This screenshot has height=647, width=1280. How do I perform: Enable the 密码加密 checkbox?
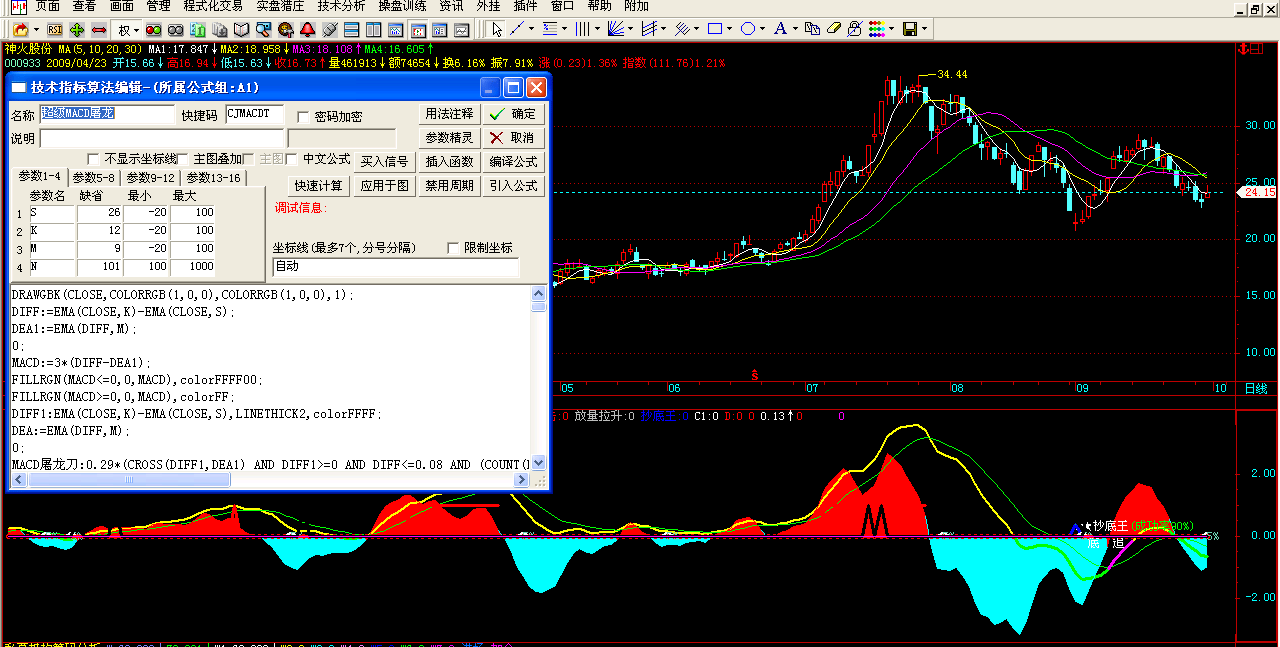click(x=304, y=117)
